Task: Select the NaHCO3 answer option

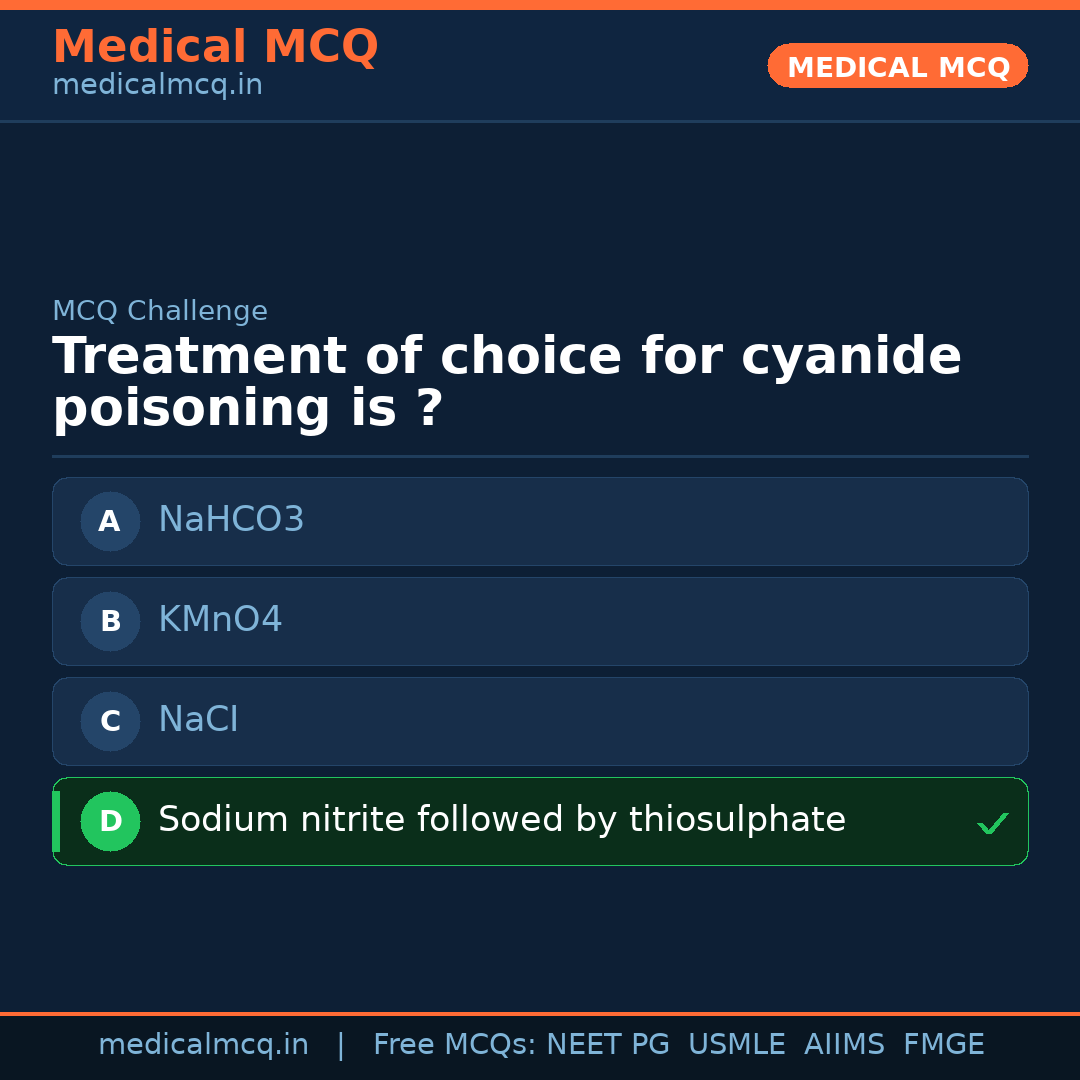Action: pos(540,521)
